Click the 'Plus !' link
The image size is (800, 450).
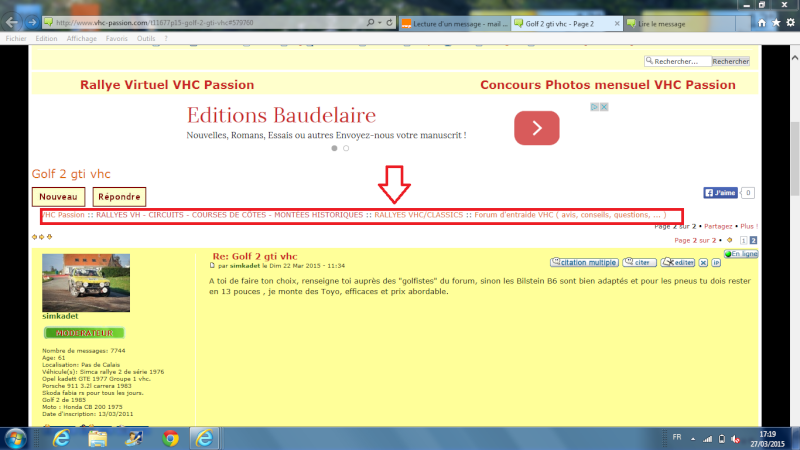749,227
